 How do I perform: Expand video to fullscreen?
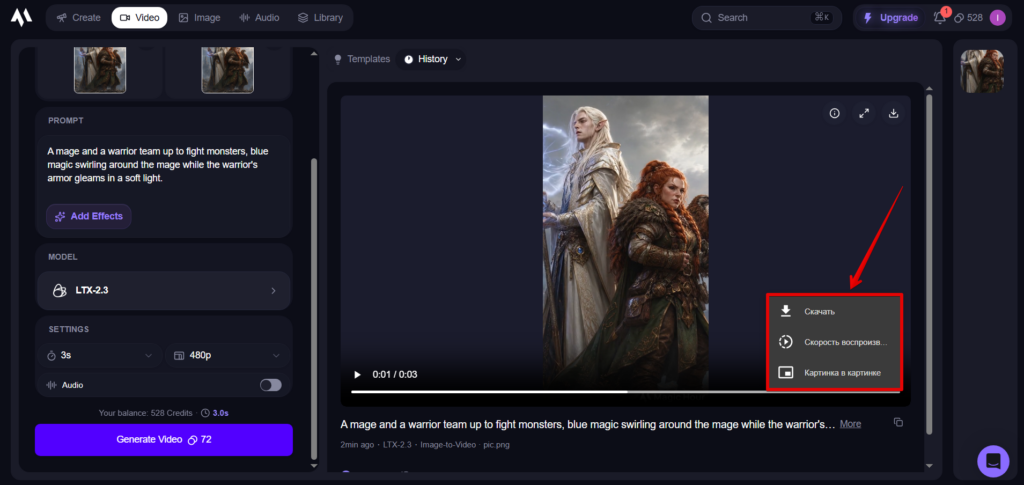pyautogui.click(x=864, y=113)
